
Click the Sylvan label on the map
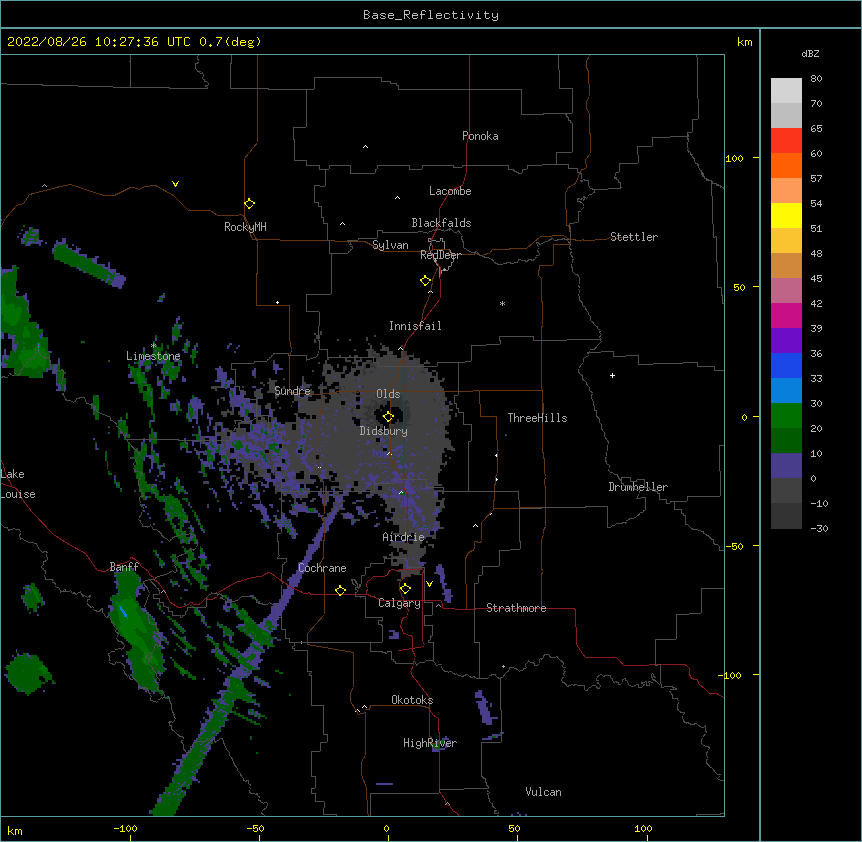point(390,245)
